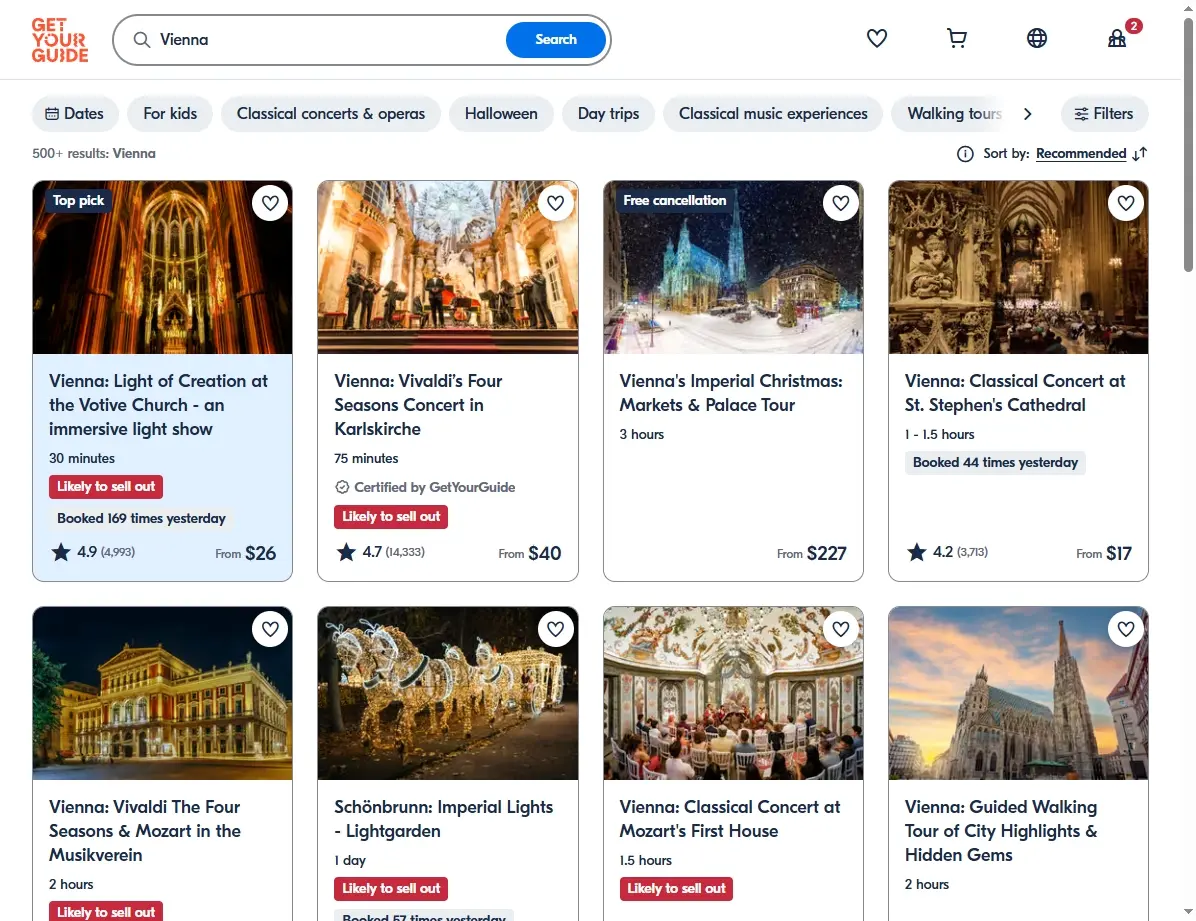Select the For kids filter chip

(x=170, y=114)
